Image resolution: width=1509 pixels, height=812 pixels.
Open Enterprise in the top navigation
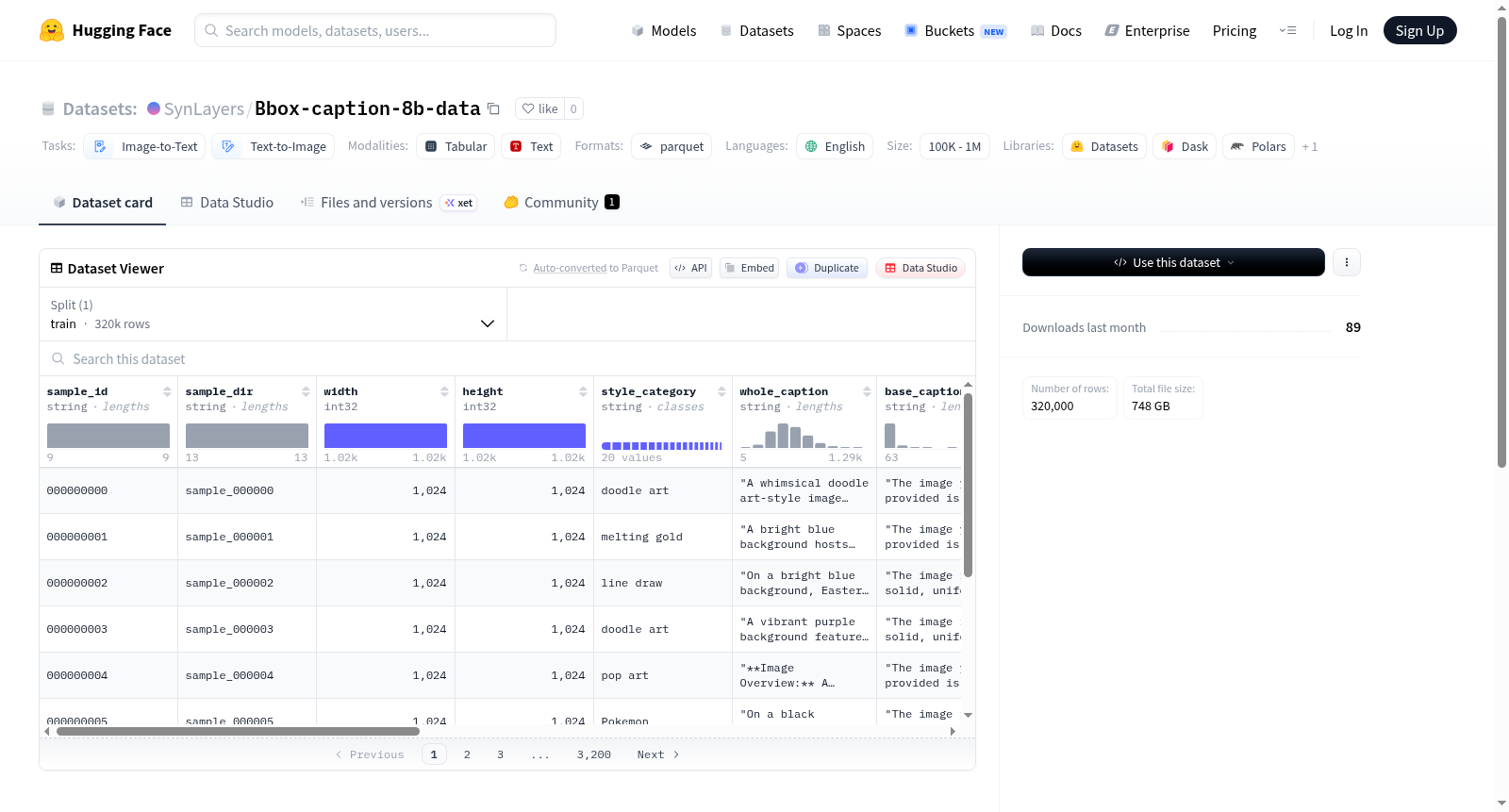pyautogui.click(x=1147, y=30)
